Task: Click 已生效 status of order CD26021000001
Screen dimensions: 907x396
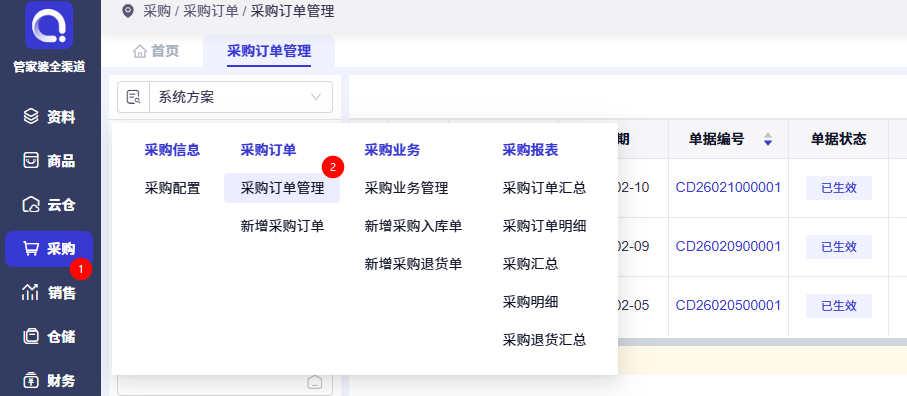Action: tap(839, 188)
